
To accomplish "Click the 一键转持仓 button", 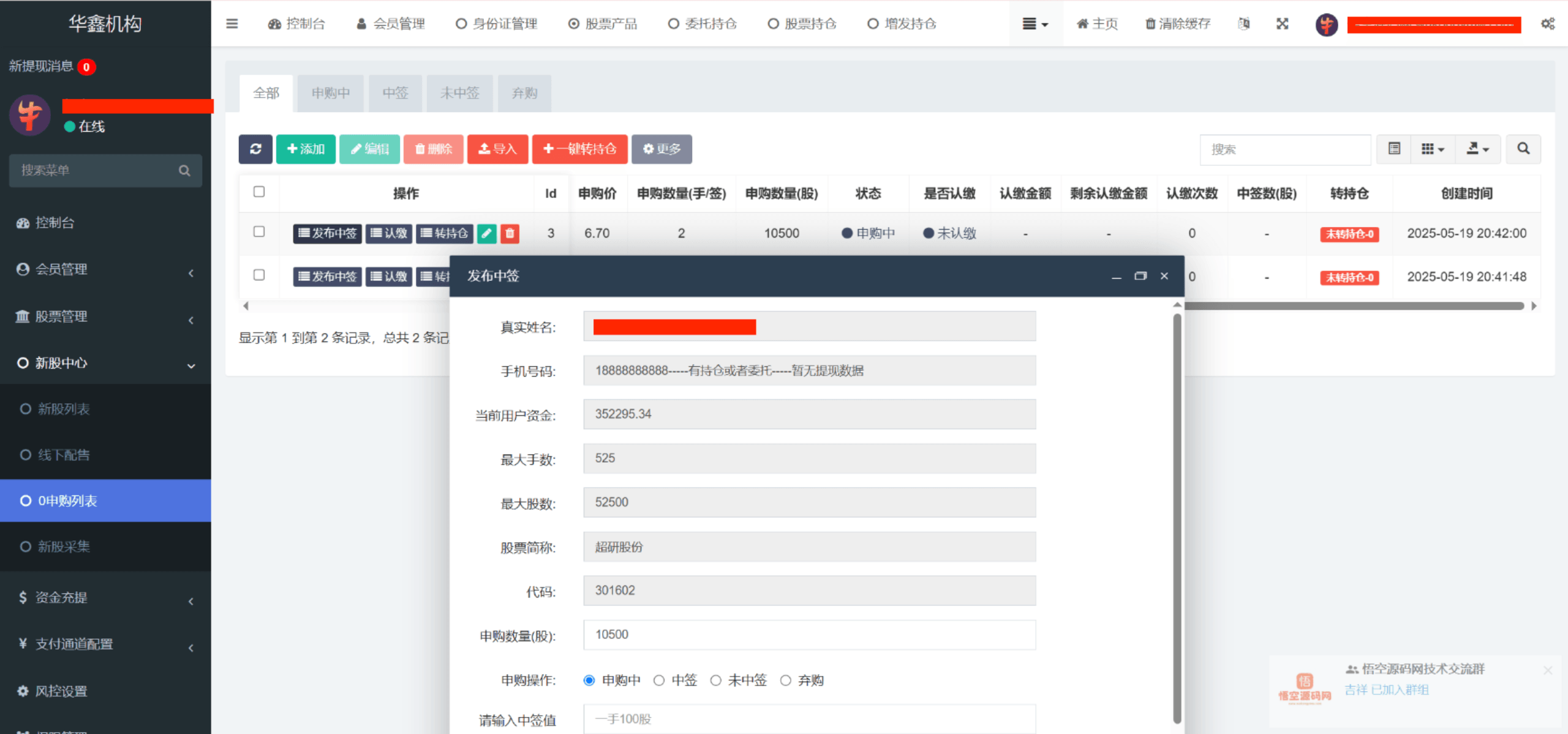I will click(x=580, y=149).
